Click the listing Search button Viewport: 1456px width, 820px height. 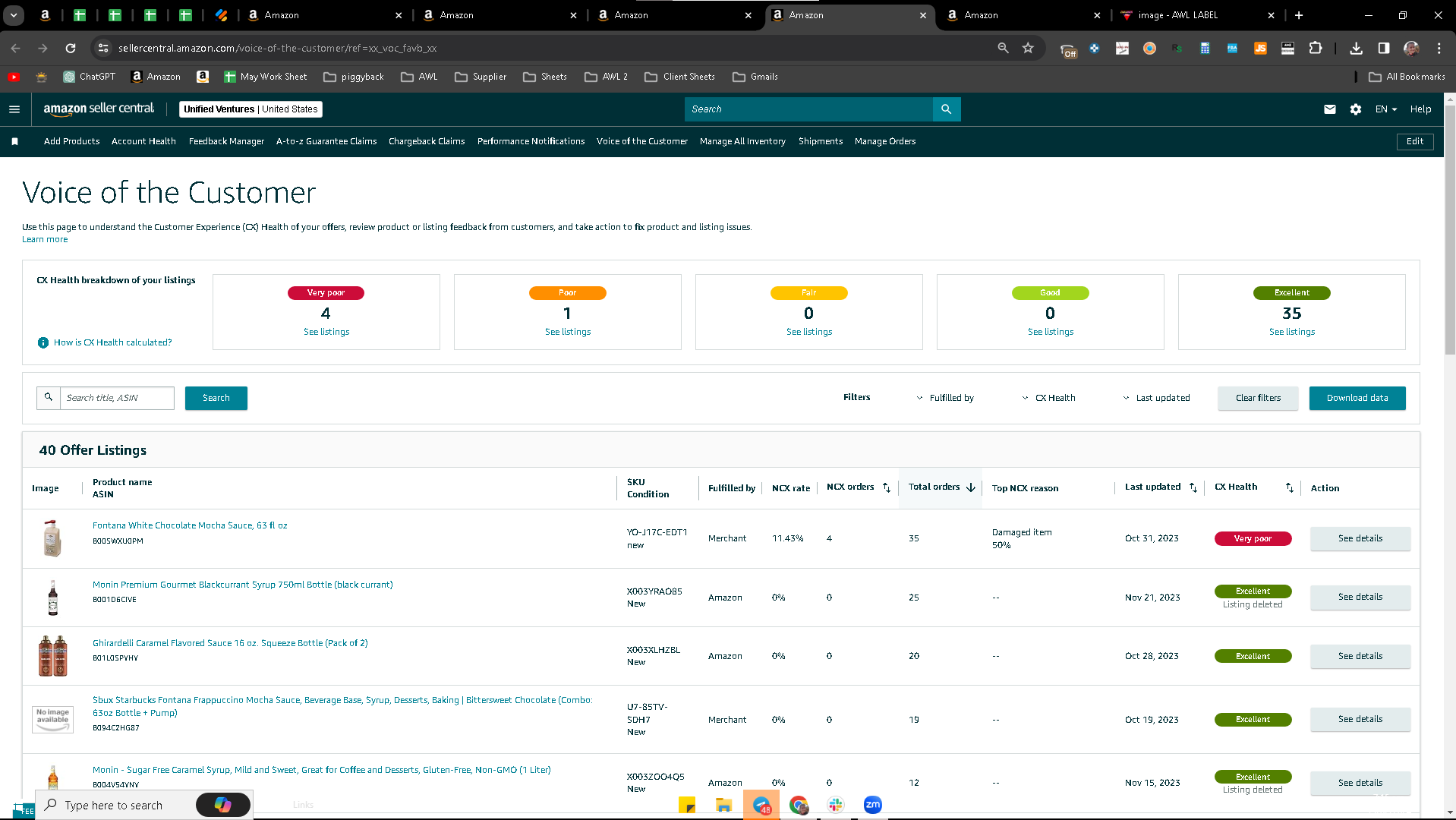point(216,398)
